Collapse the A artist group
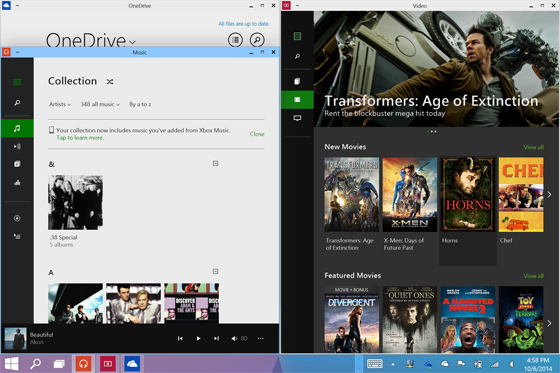The image size is (560, 373). [215, 272]
